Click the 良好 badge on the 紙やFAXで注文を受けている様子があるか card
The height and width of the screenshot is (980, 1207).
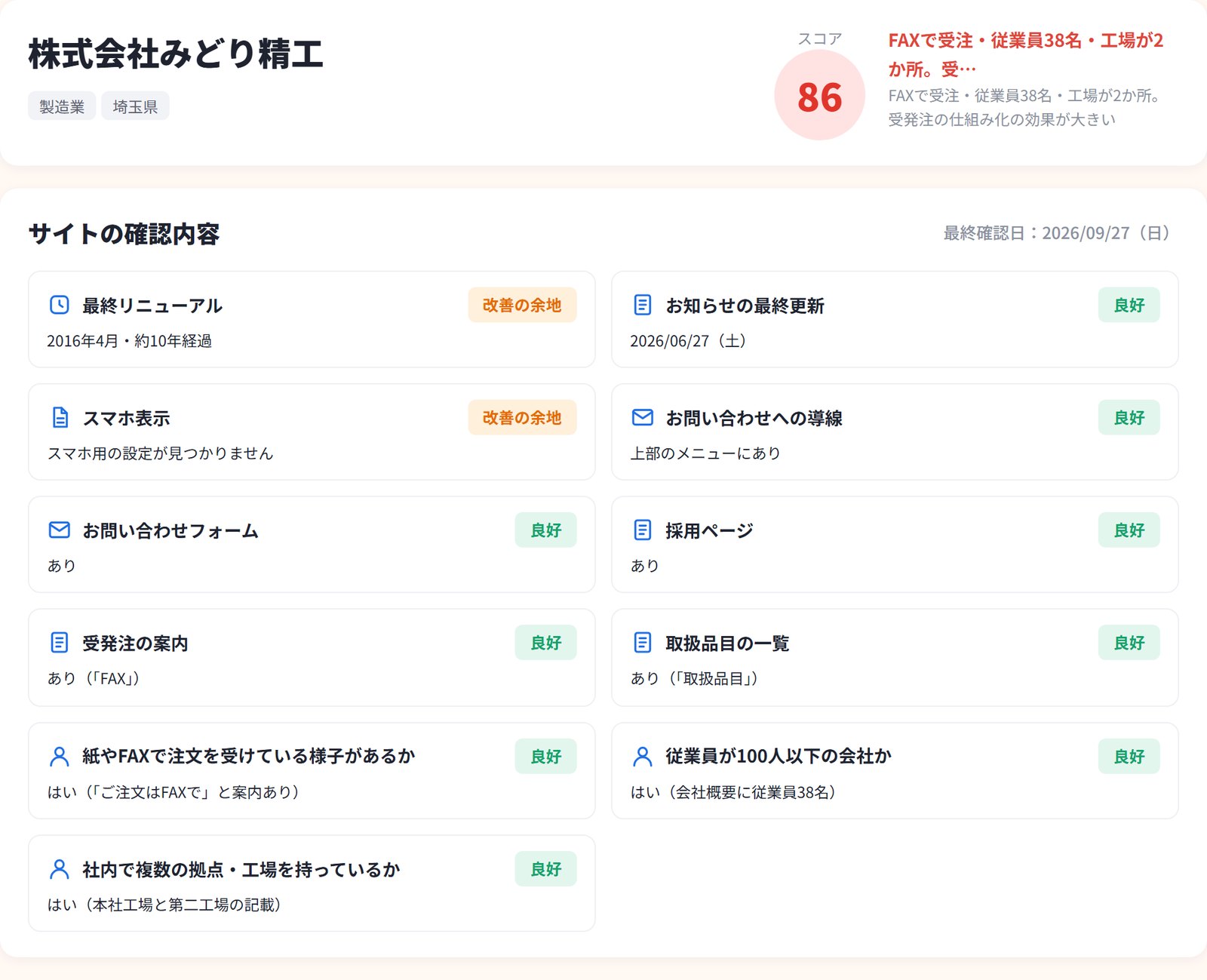coord(545,756)
